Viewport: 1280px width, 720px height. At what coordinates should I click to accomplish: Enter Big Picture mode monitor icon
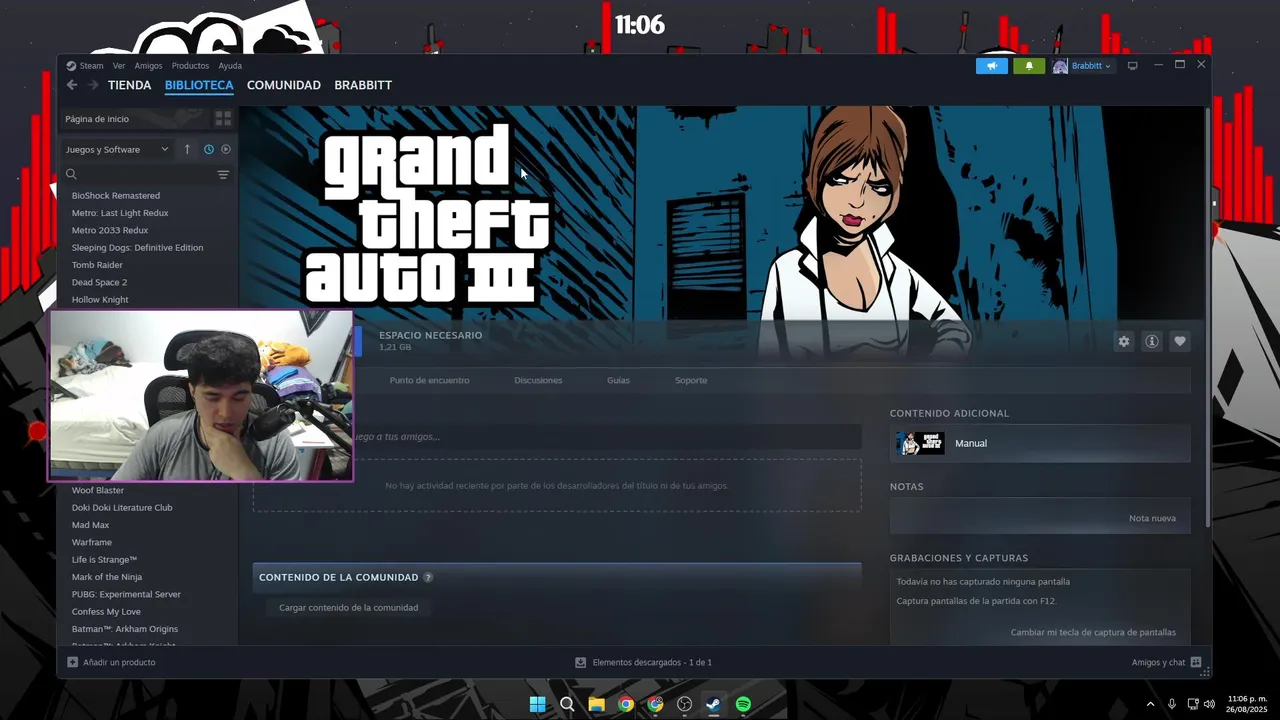click(1132, 66)
